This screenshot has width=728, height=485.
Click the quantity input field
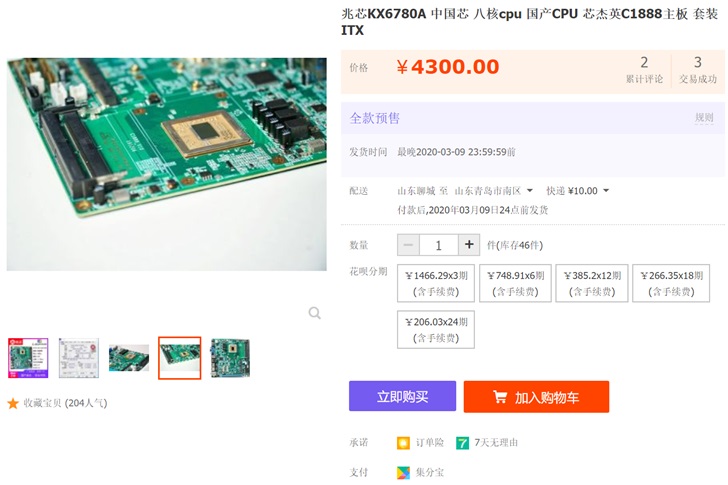coord(439,245)
